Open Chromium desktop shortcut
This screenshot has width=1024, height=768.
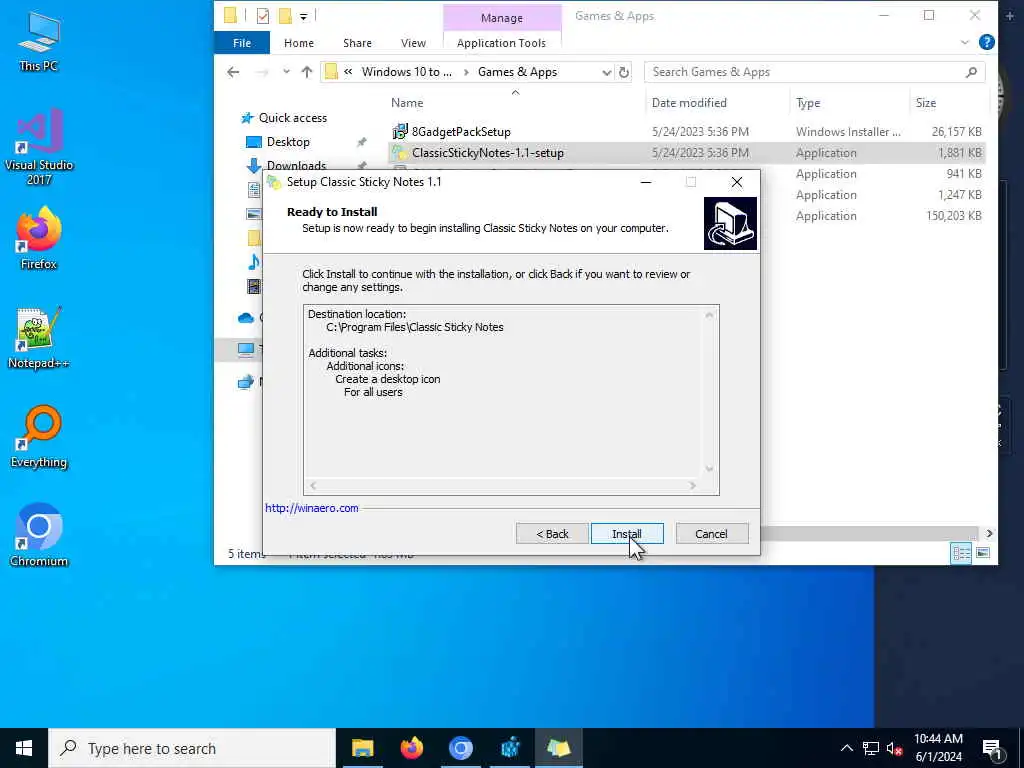pyautogui.click(x=39, y=535)
